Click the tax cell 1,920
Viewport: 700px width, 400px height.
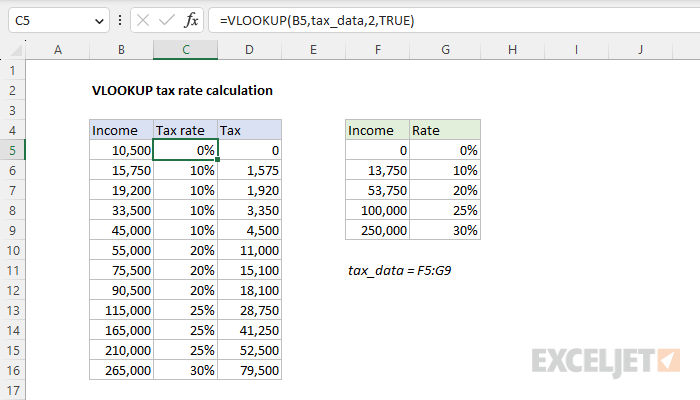pos(250,190)
